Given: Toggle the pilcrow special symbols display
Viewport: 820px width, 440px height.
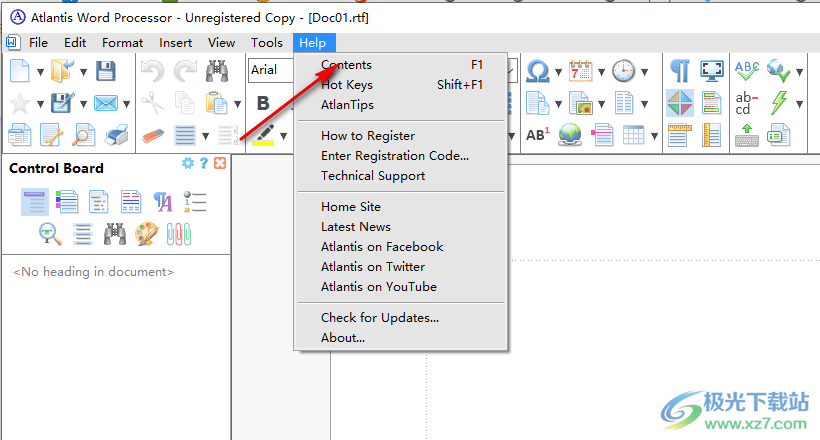Looking at the screenshot, I should (x=679, y=71).
